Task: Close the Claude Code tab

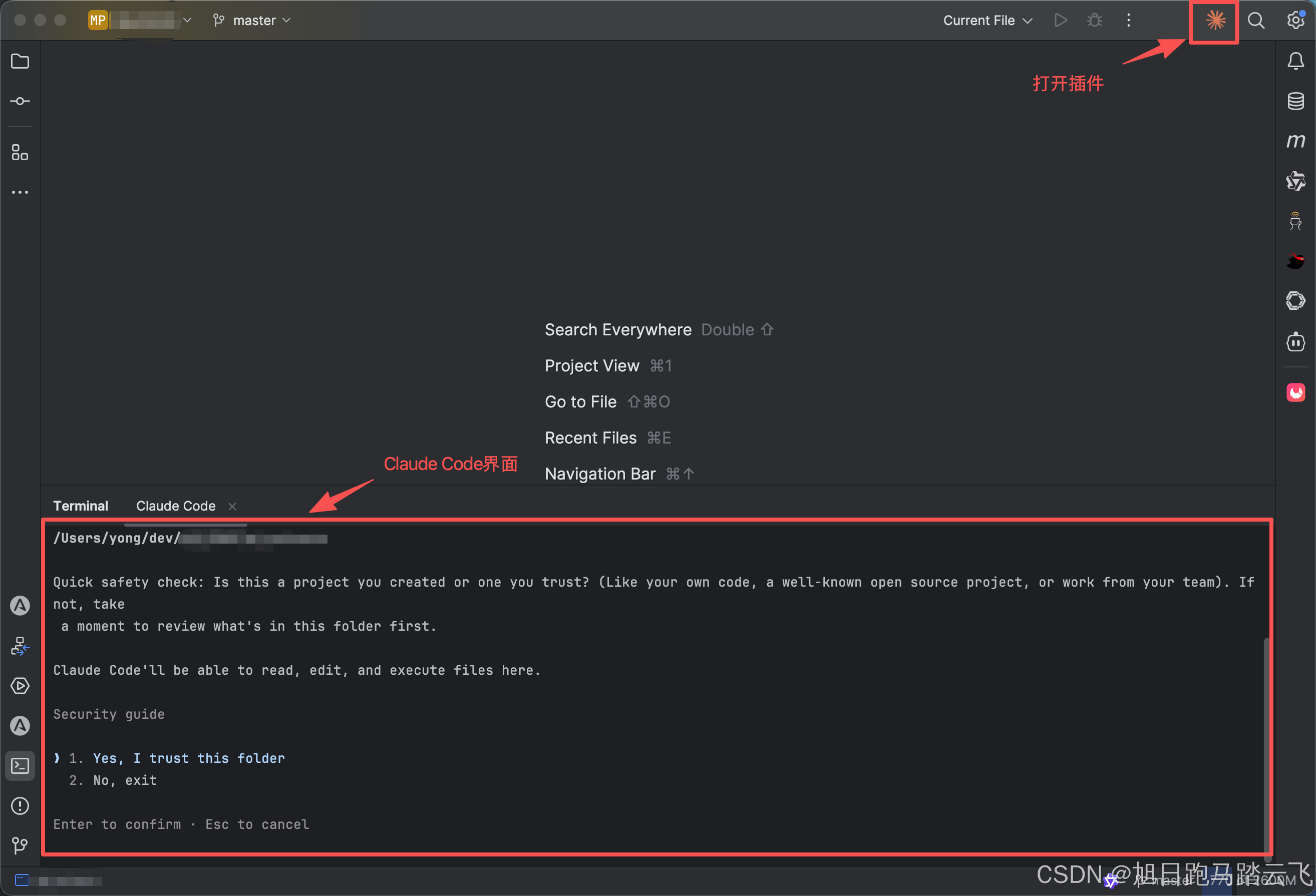Action: [232, 507]
